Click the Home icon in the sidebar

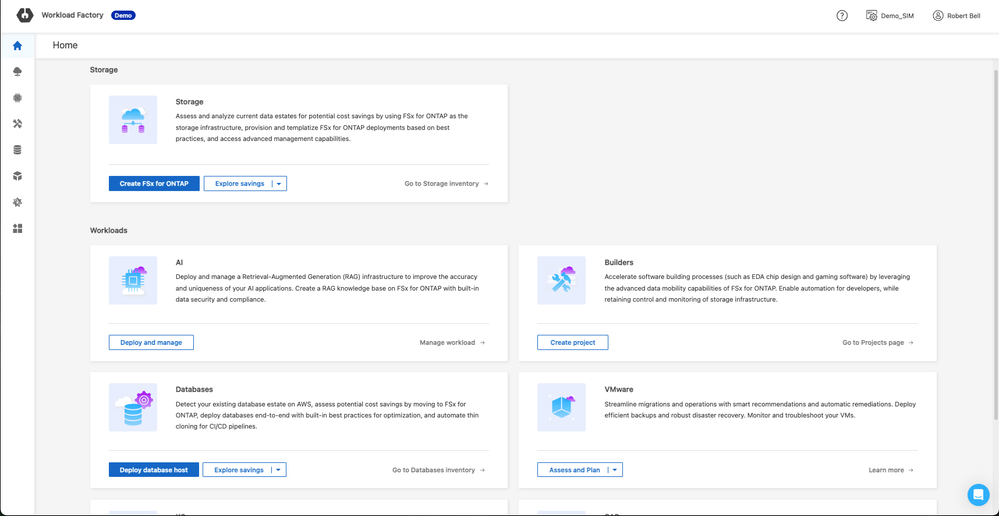[x=17, y=46]
